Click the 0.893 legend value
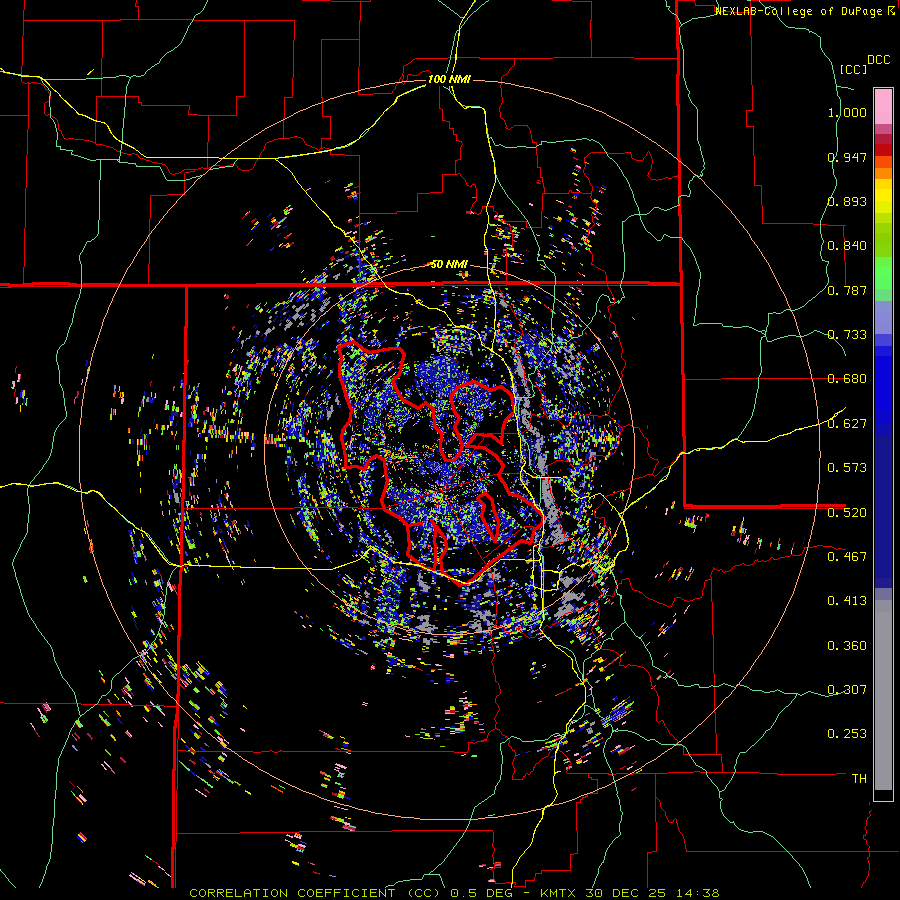 (x=847, y=201)
